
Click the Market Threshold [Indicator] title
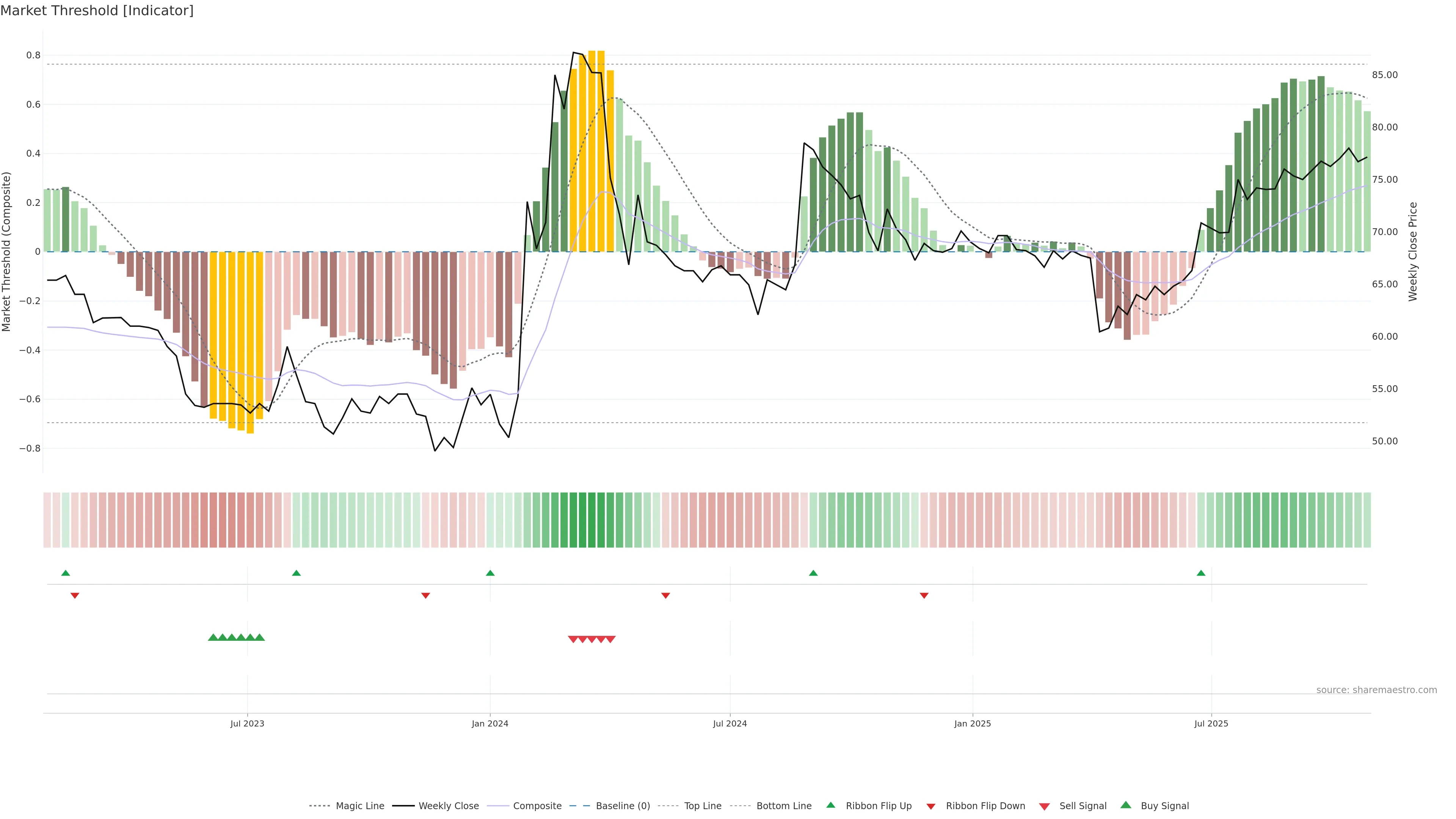tap(97, 11)
